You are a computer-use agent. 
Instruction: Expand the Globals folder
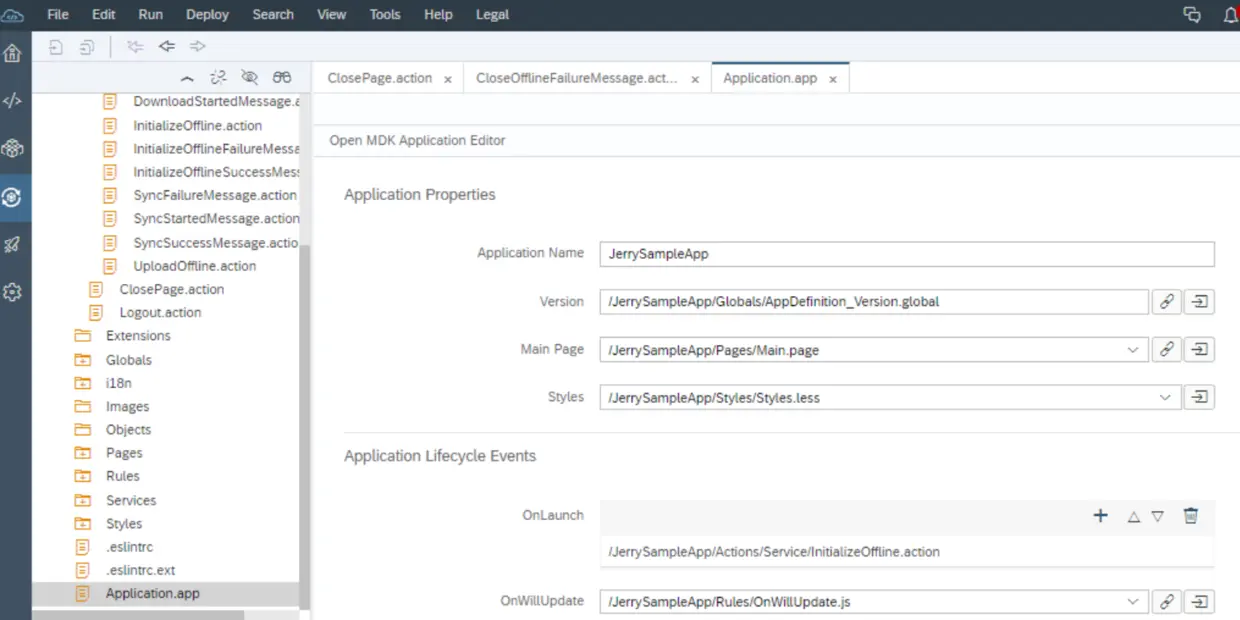129,360
